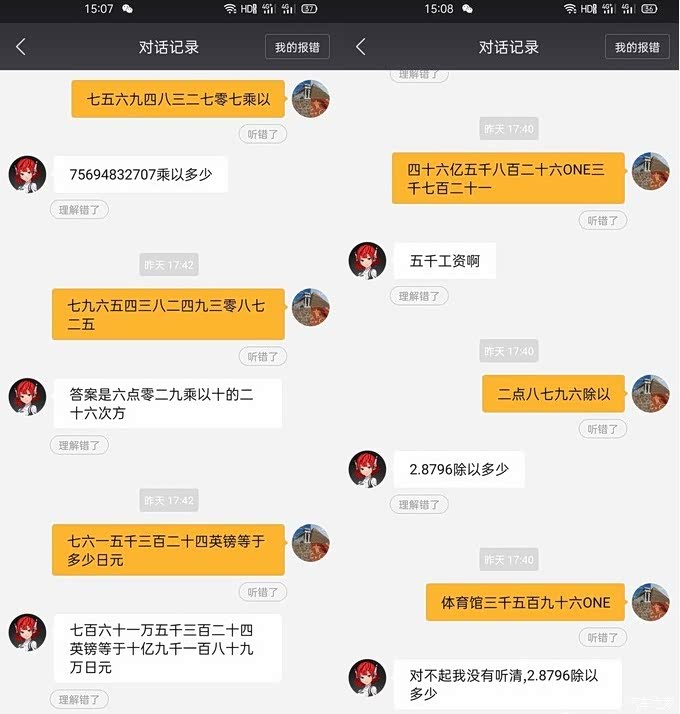Image resolution: width=680 pixels, height=714 pixels.
Task: Flag 体育馆三千五百九十六ONE message as 听错了
Action: point(603,638)
